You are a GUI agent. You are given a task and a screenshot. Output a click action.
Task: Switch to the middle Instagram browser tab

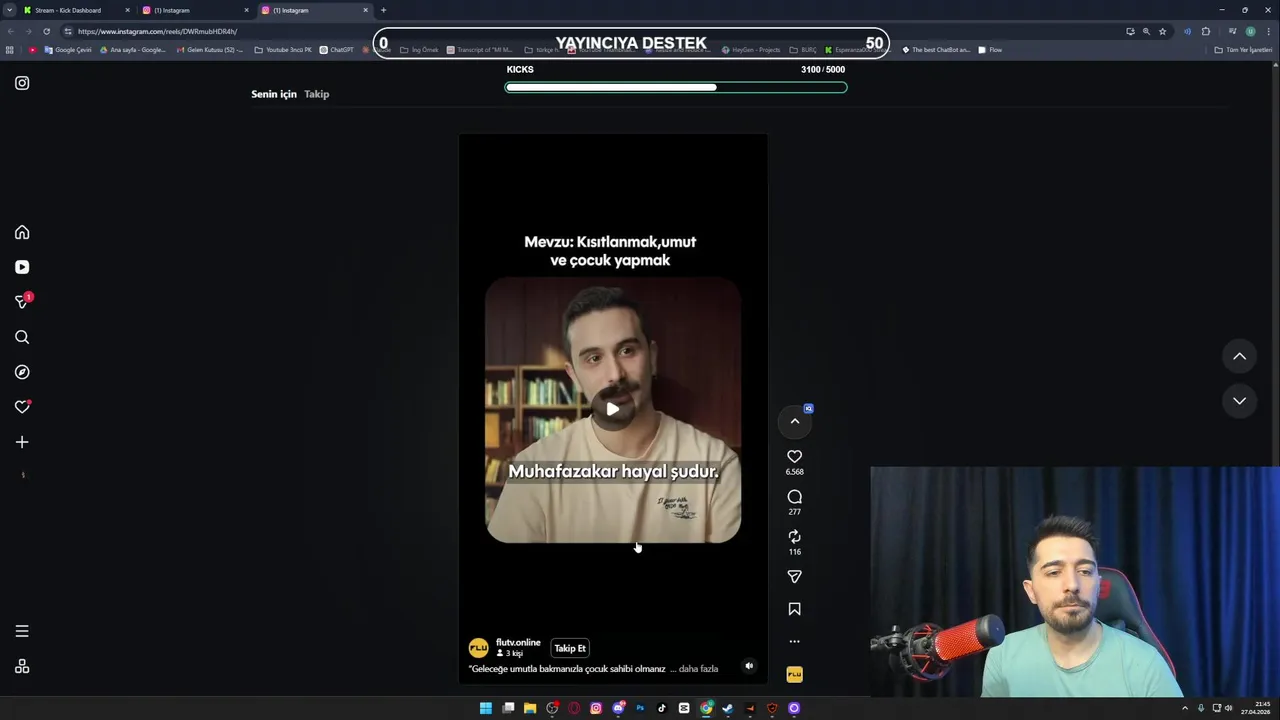[x=195, y=10]
